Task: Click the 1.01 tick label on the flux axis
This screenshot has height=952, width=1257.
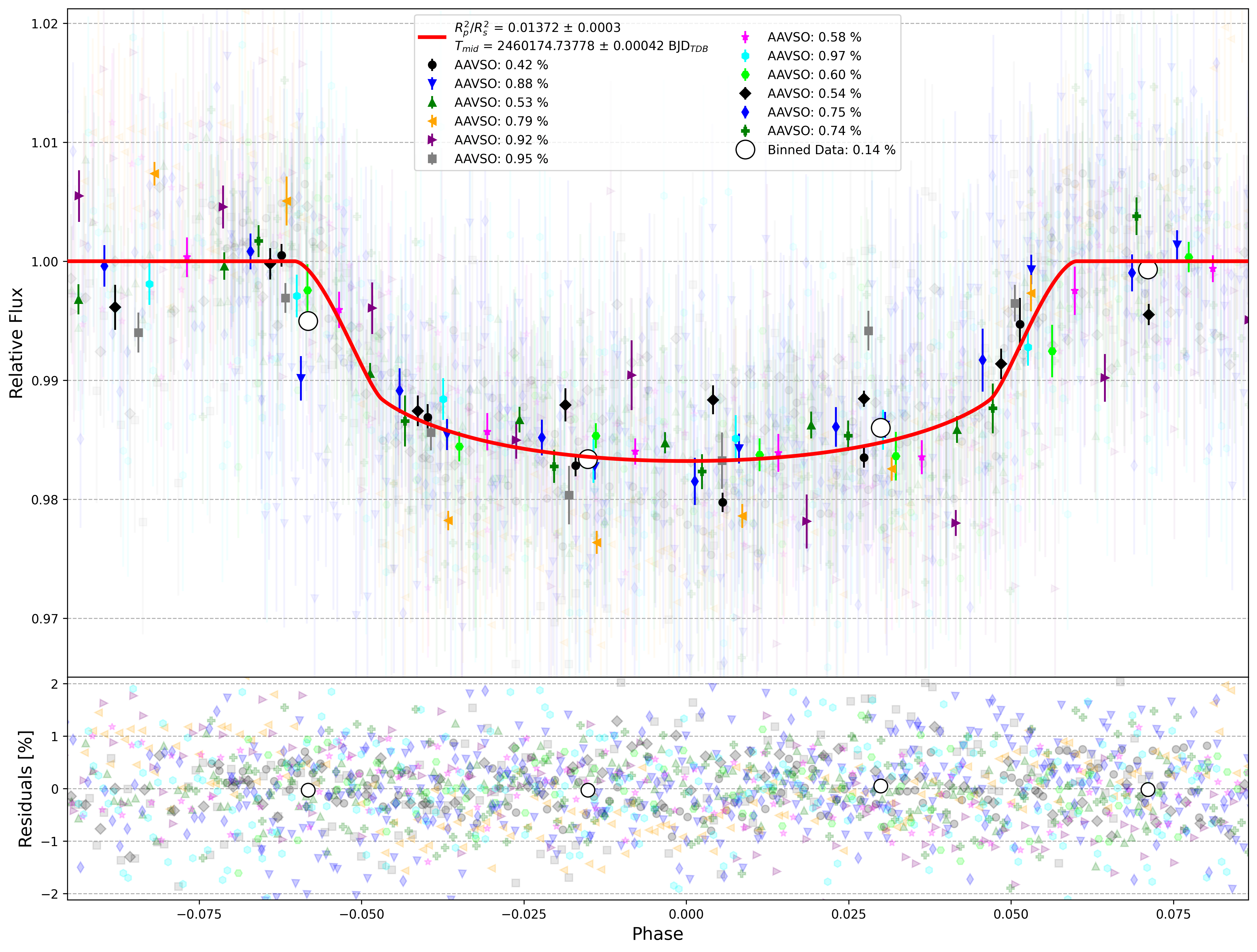Action: click(x=45, y=143)
